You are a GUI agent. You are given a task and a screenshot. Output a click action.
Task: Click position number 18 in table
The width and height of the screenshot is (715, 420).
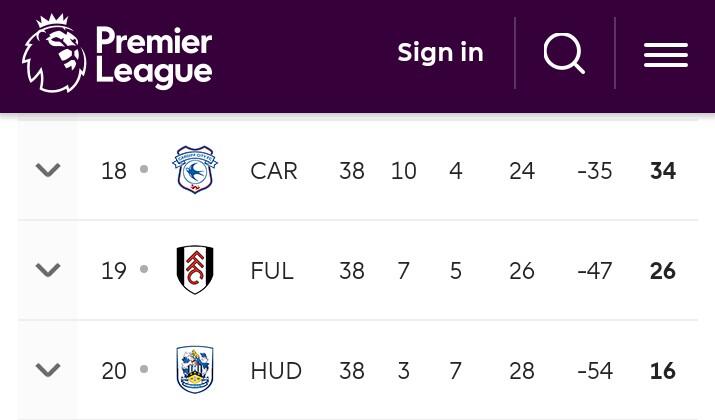pos(114,171)
